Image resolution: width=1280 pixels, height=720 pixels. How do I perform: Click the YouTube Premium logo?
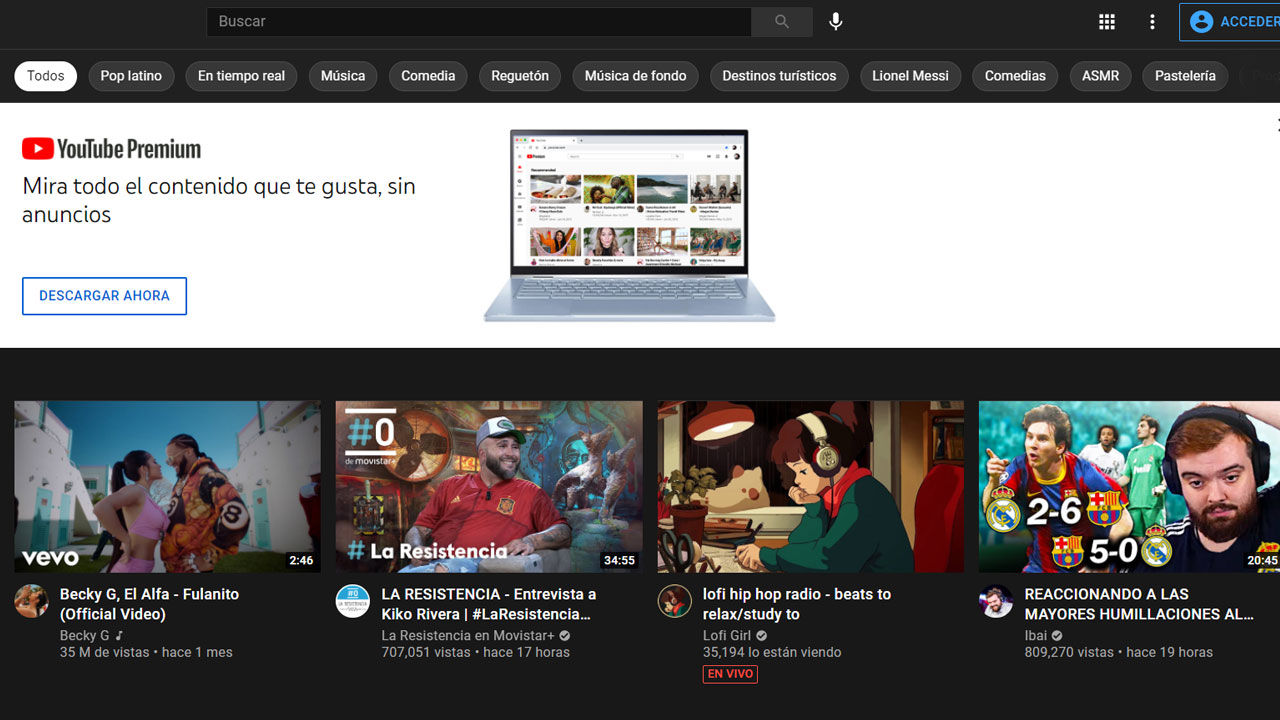point(111,149)
